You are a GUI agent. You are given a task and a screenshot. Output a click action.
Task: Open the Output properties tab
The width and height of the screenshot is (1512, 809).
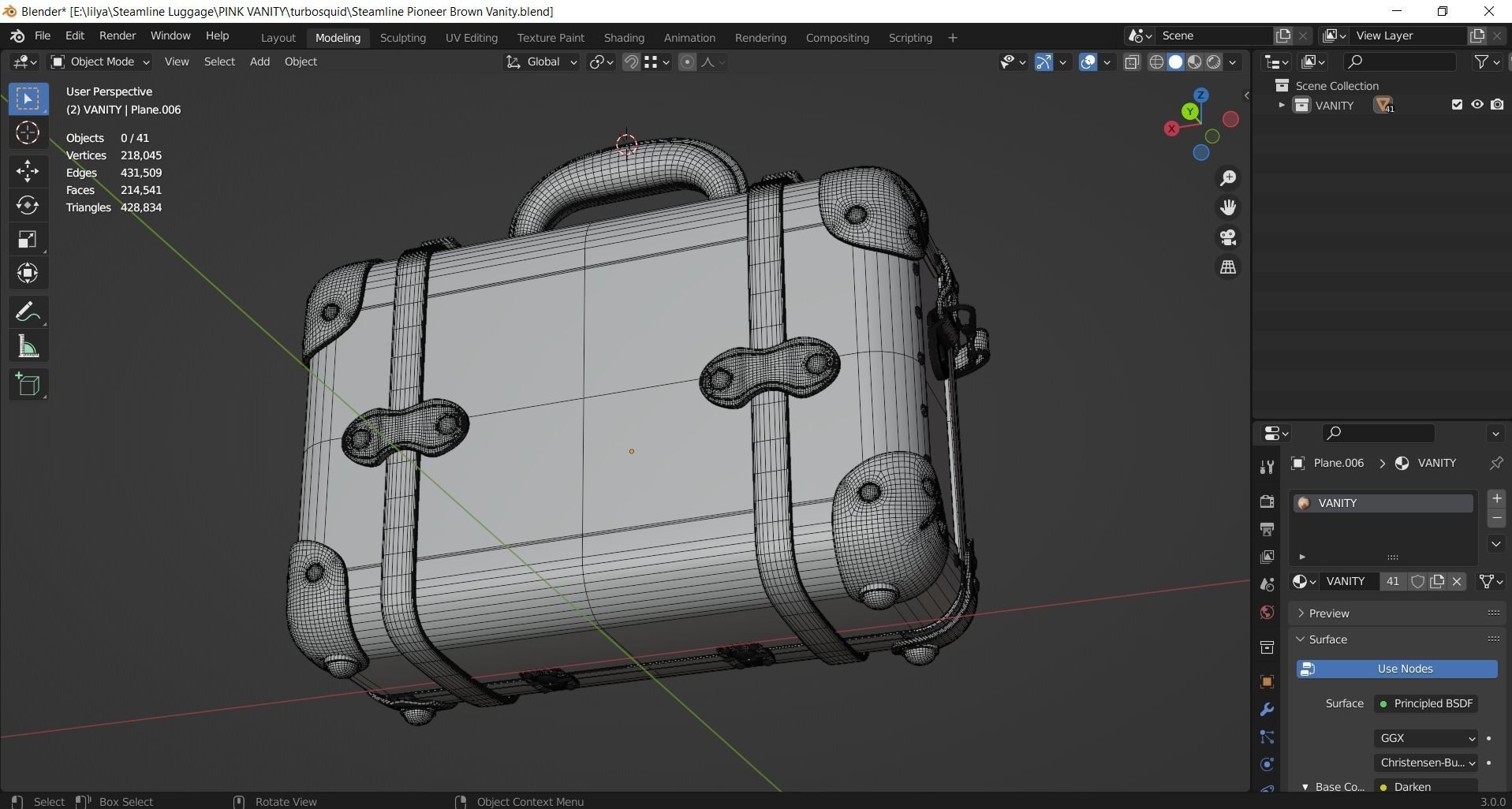(x=1267, y=529)
